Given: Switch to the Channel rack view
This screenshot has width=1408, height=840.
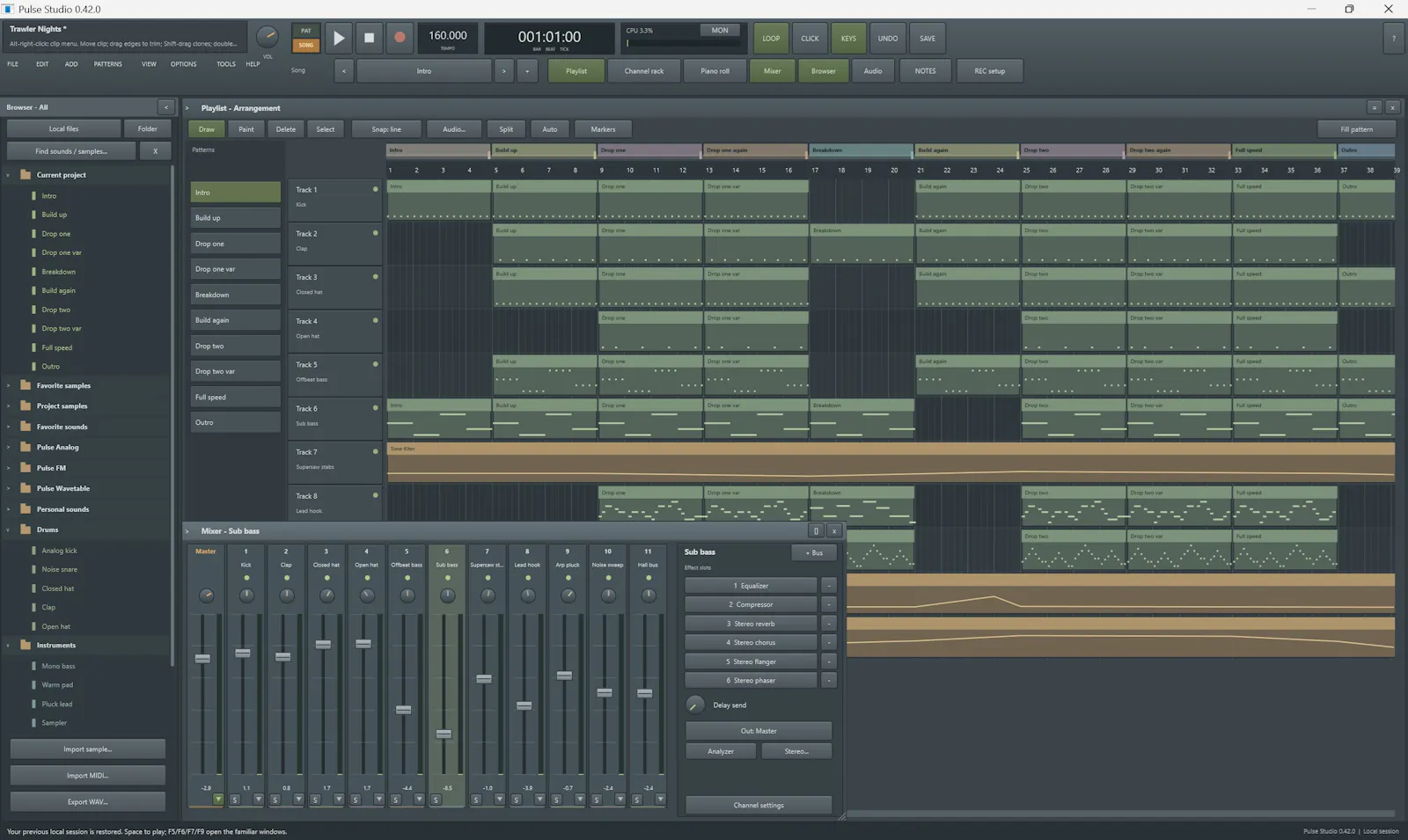Looking at the screenshot, I should (644, 71).
